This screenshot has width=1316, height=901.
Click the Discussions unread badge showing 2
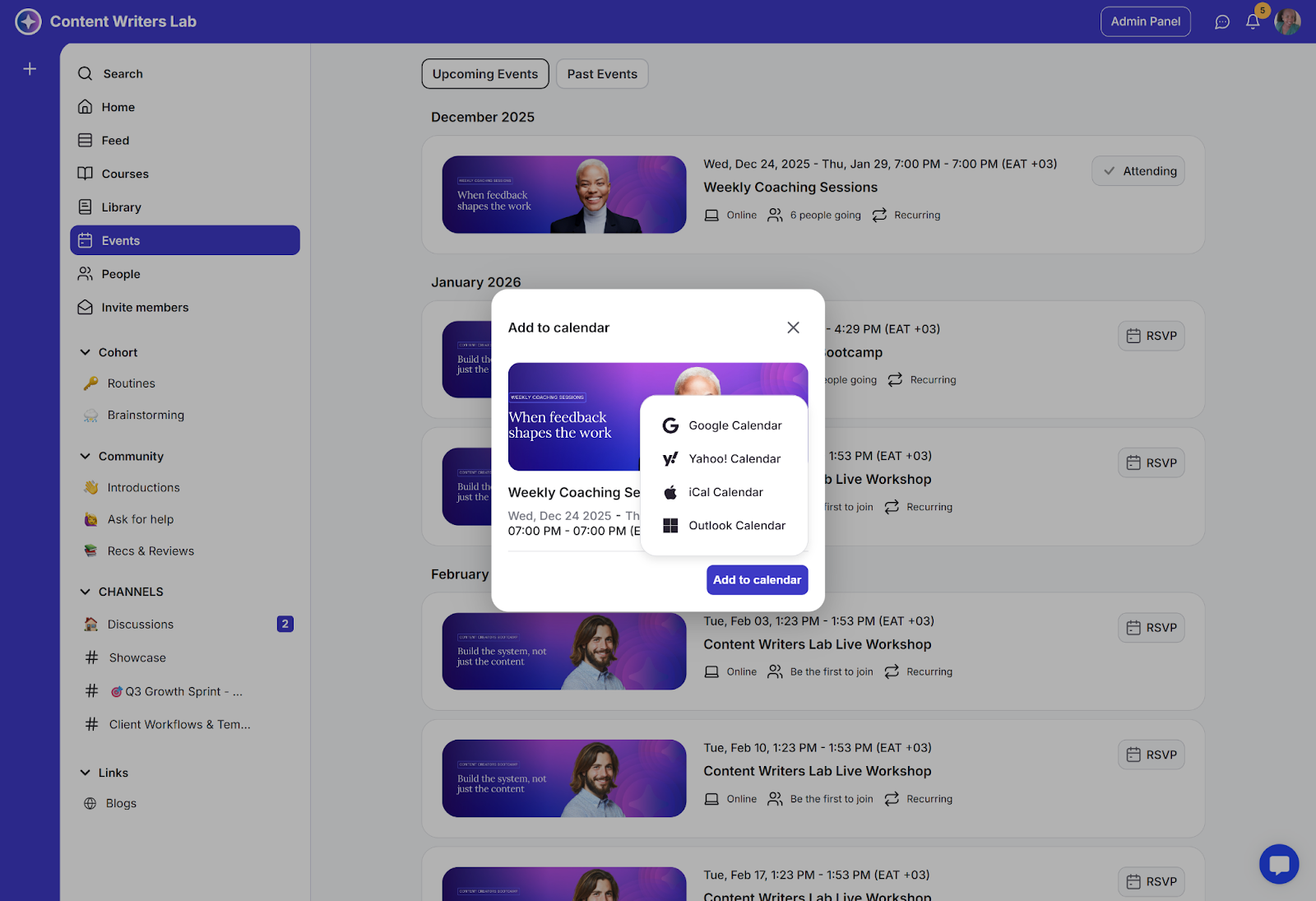point(285,625)
